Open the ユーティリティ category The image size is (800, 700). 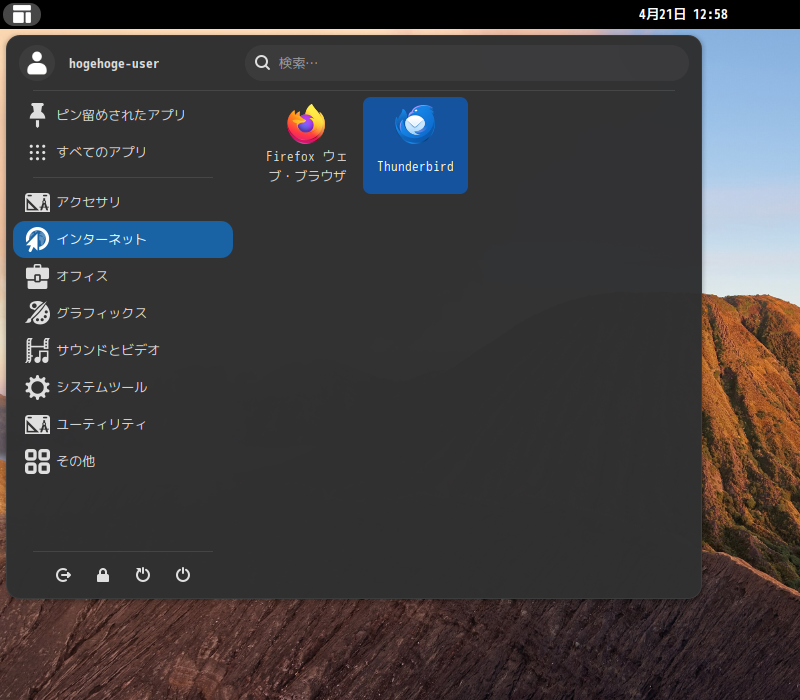point(123,424)
